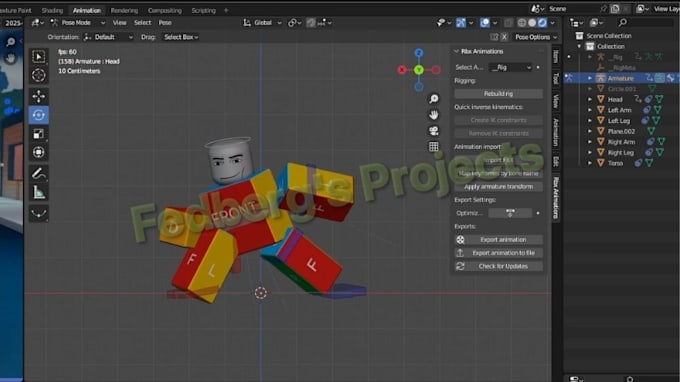
Task: Select the Annotate tool
Action: pos(39,173)
